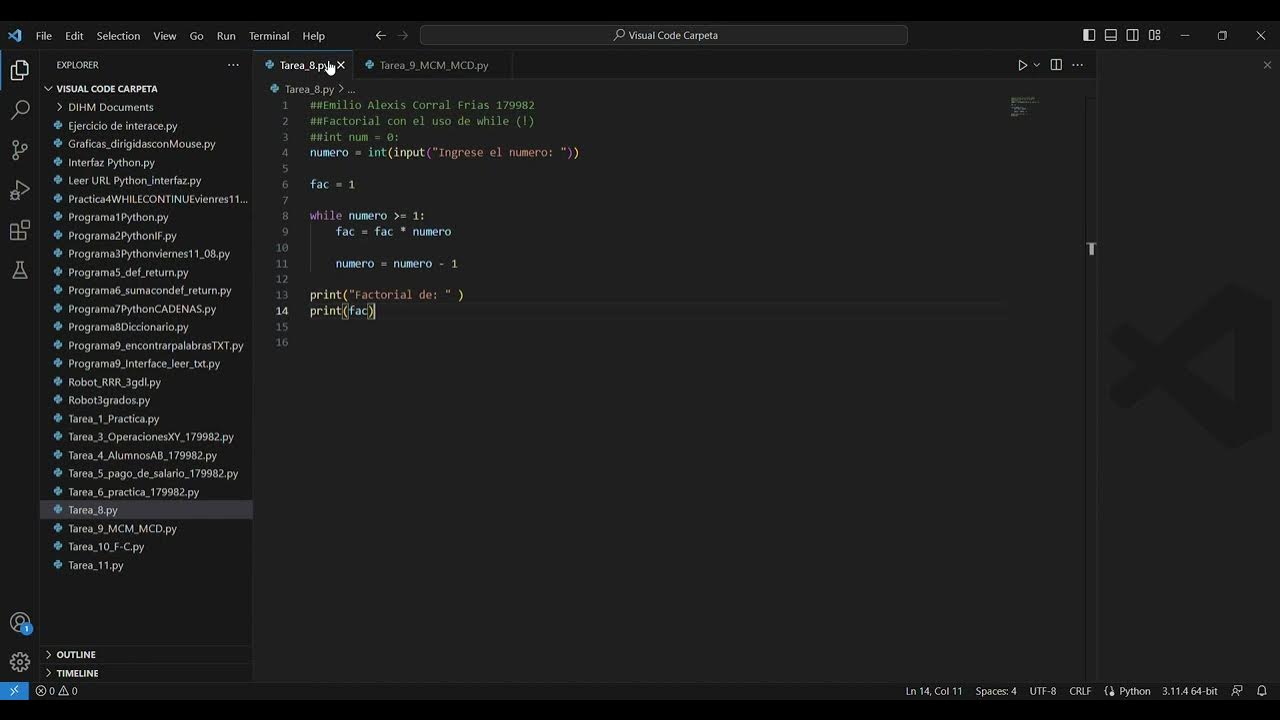Open the Go menu
This screenshot has height=720, width=1280.
pos(196,36)
